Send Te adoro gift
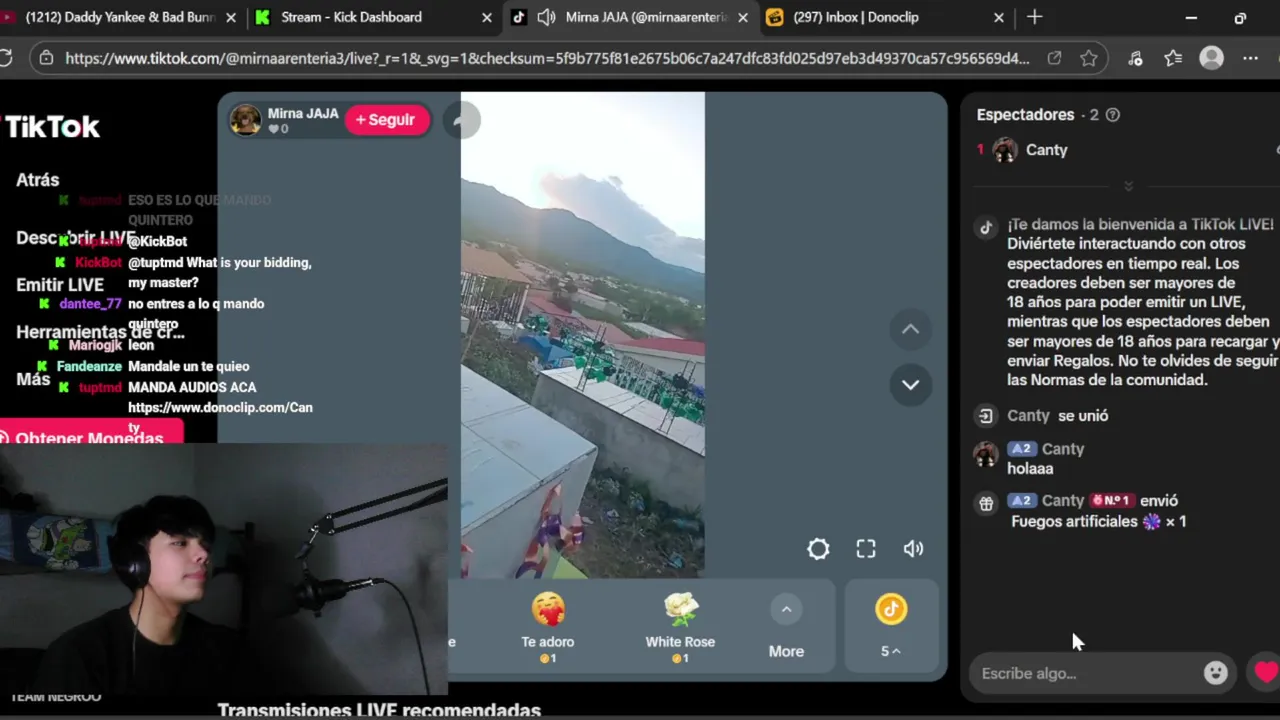Screen dimensions: 1280x720 548,627
